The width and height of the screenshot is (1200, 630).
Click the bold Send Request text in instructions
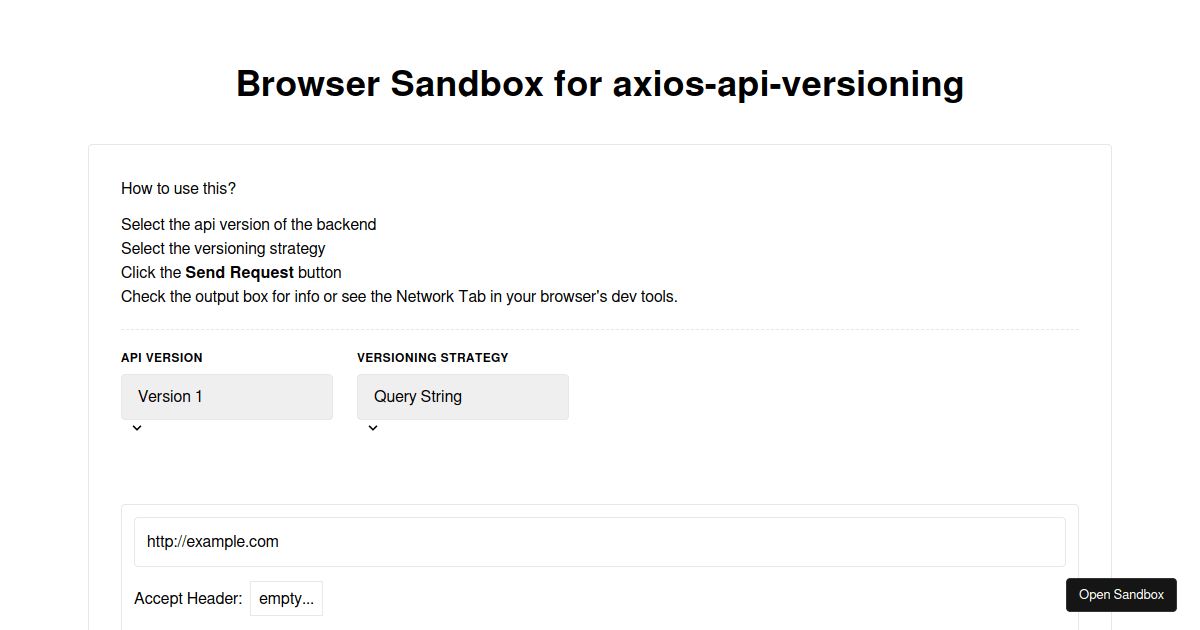point(239,272)
